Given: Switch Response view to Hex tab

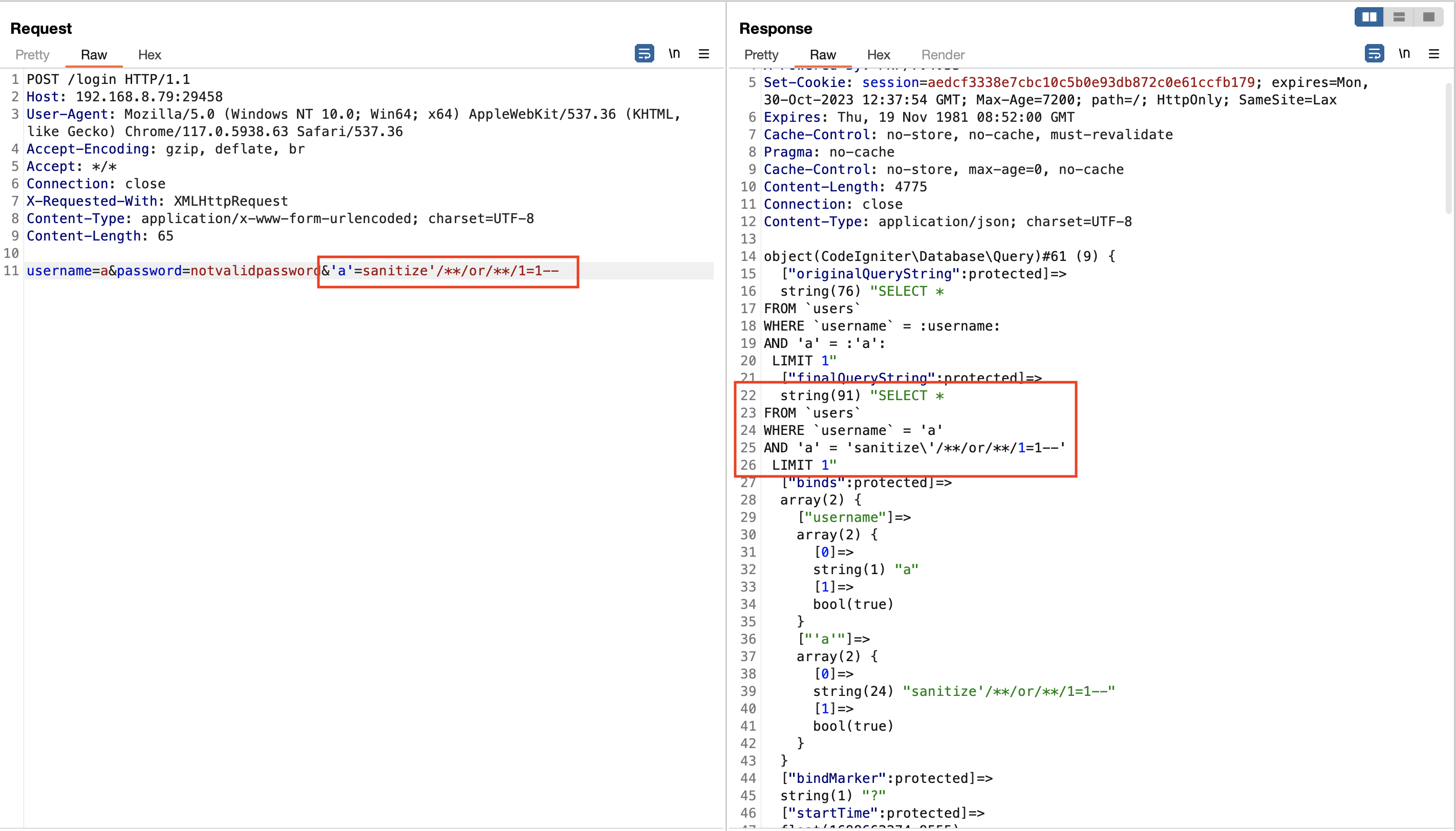Looking at the screenshot, I should point(878,55).
